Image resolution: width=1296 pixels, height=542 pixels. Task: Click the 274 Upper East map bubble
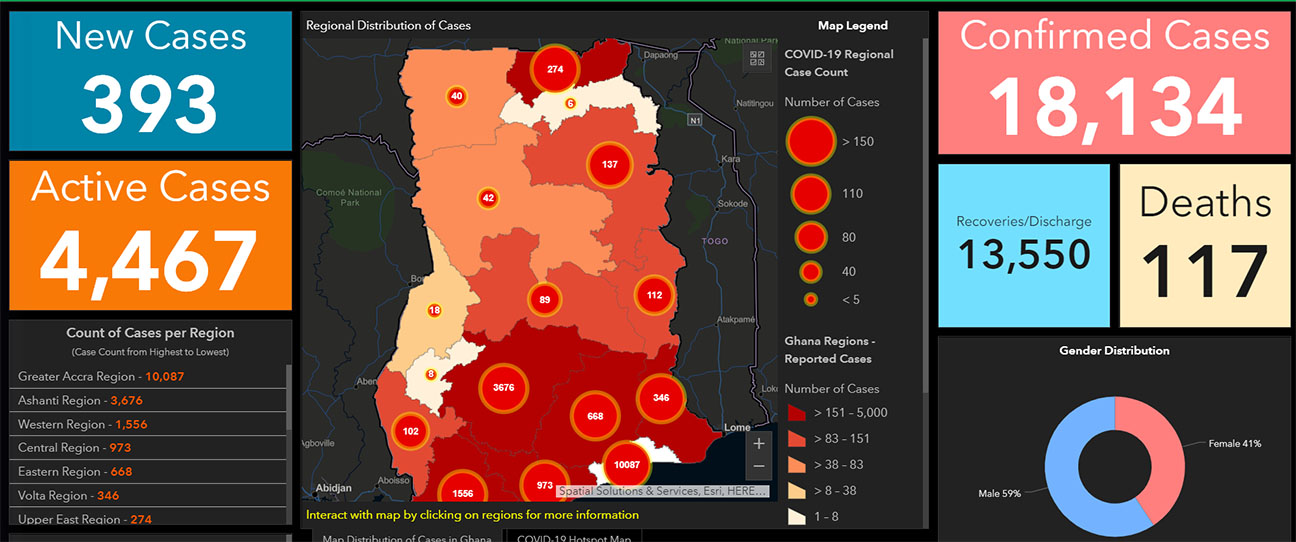556,69
